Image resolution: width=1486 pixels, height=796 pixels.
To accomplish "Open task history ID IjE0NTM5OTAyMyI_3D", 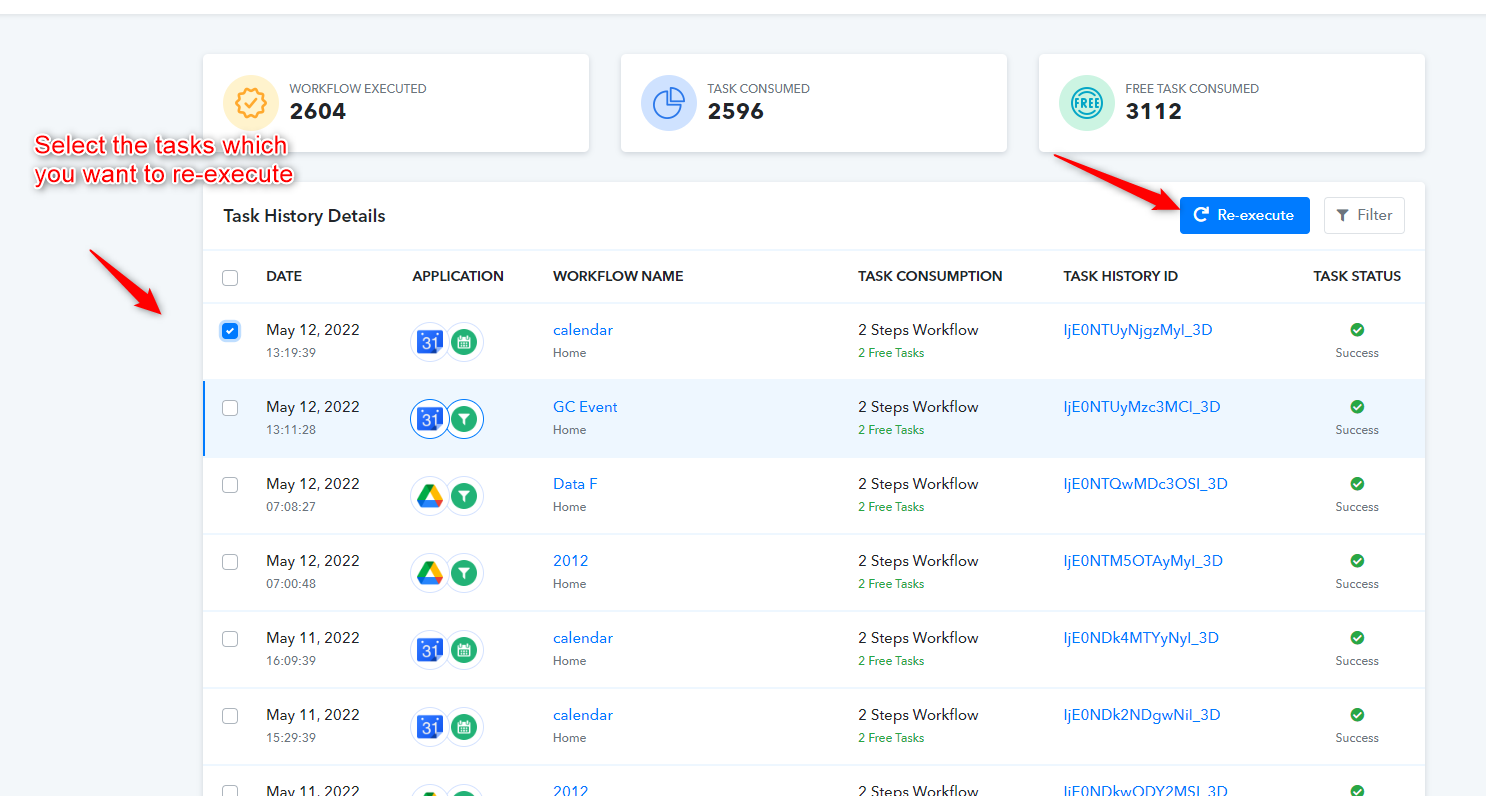I will pyautogui.click(x=1143, y=561).
